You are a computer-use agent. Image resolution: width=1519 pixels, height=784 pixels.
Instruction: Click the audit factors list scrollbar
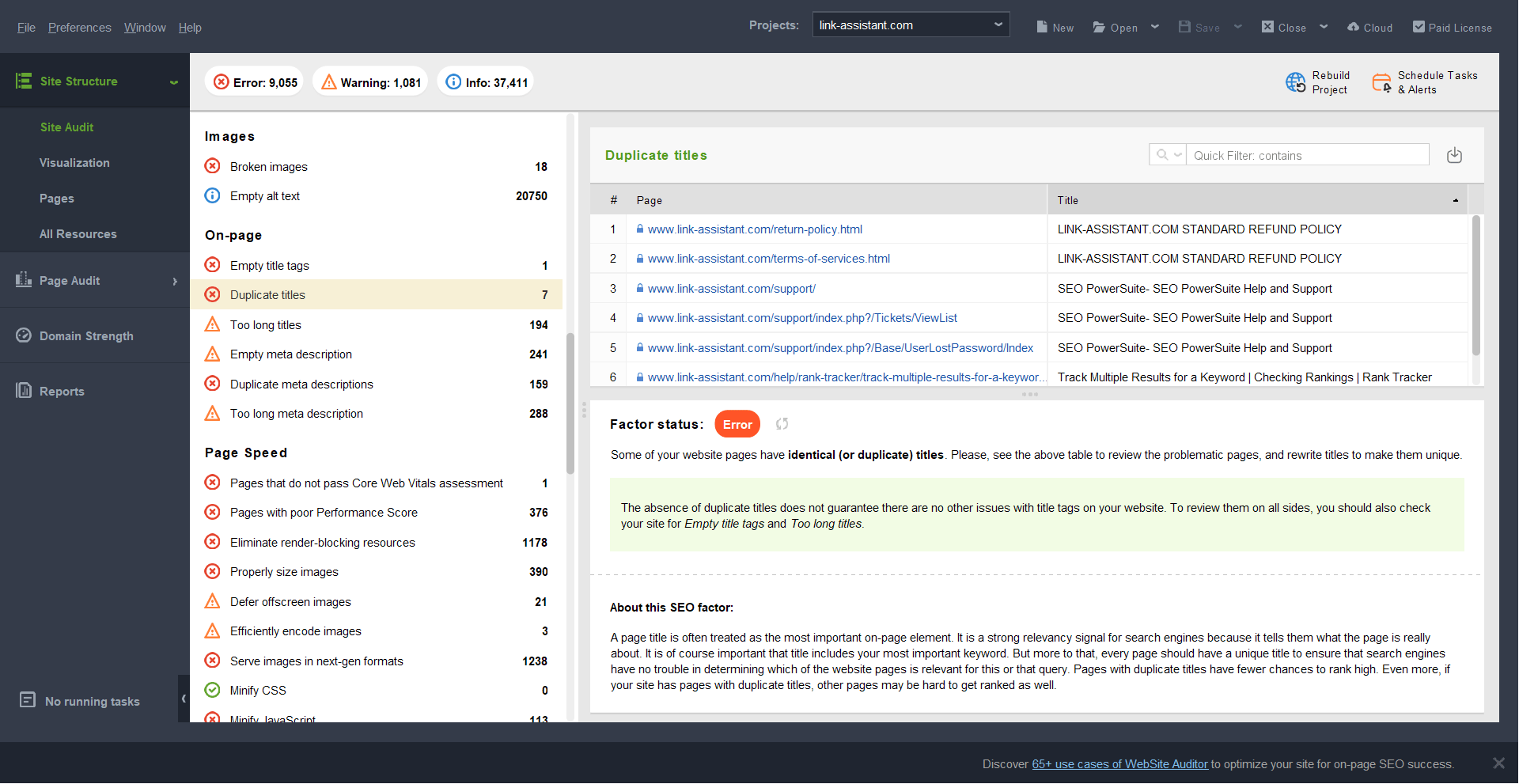tap(570, 403)
